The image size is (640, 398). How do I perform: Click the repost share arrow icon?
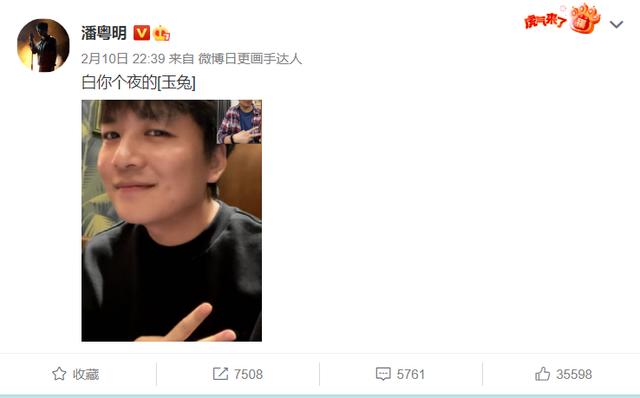click(x=220, y=374)
